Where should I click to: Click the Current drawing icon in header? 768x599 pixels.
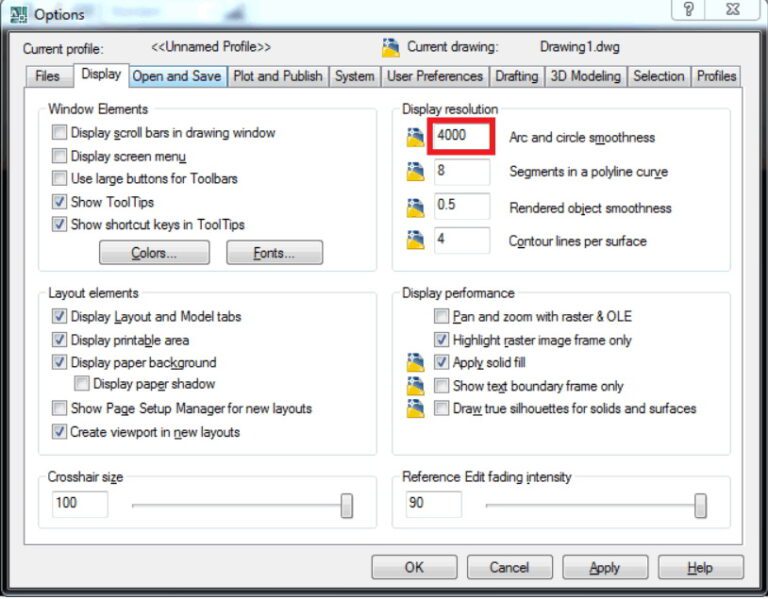390,48
